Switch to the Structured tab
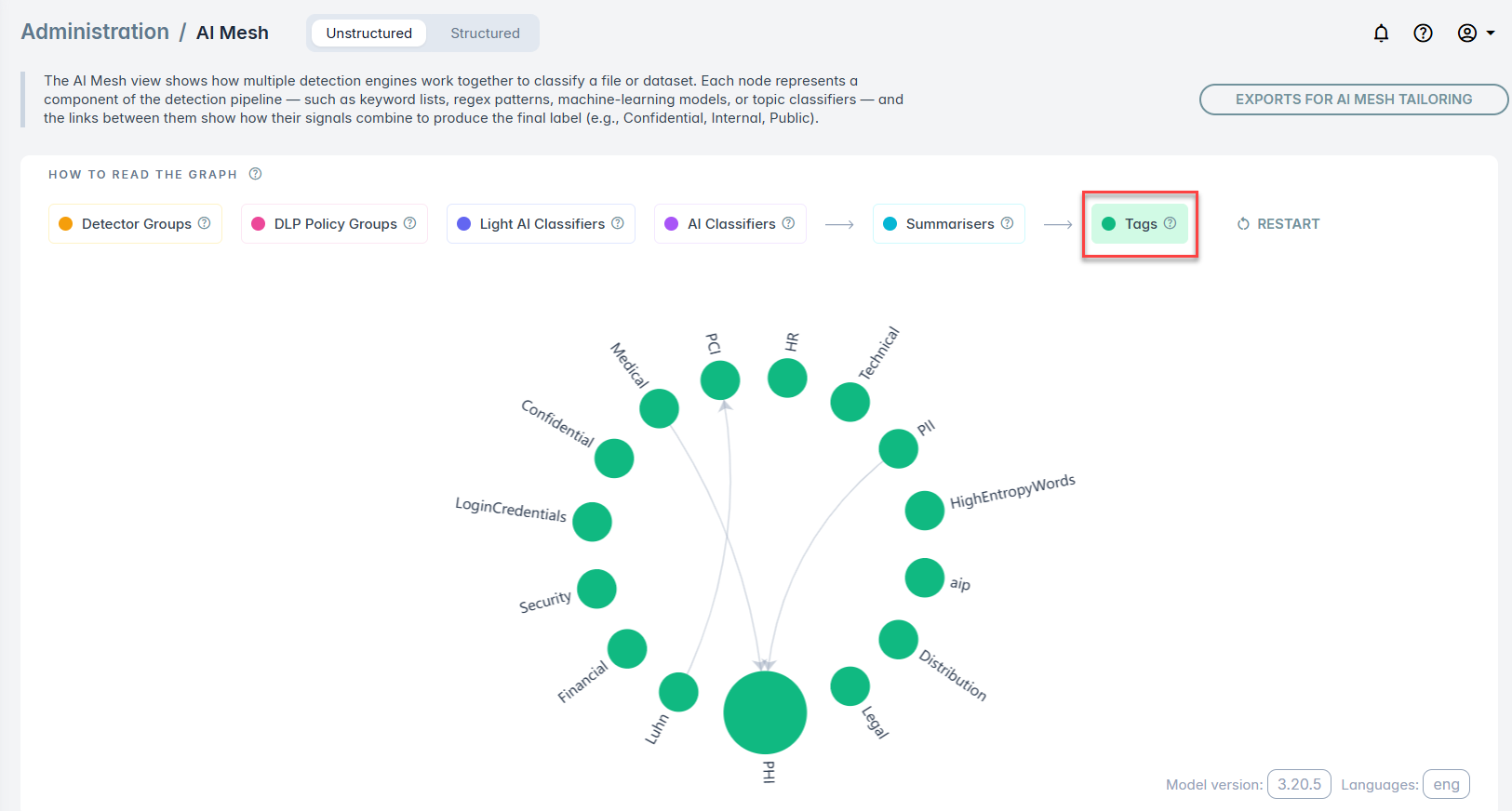 pyautogui.click(x=485, y=33)
